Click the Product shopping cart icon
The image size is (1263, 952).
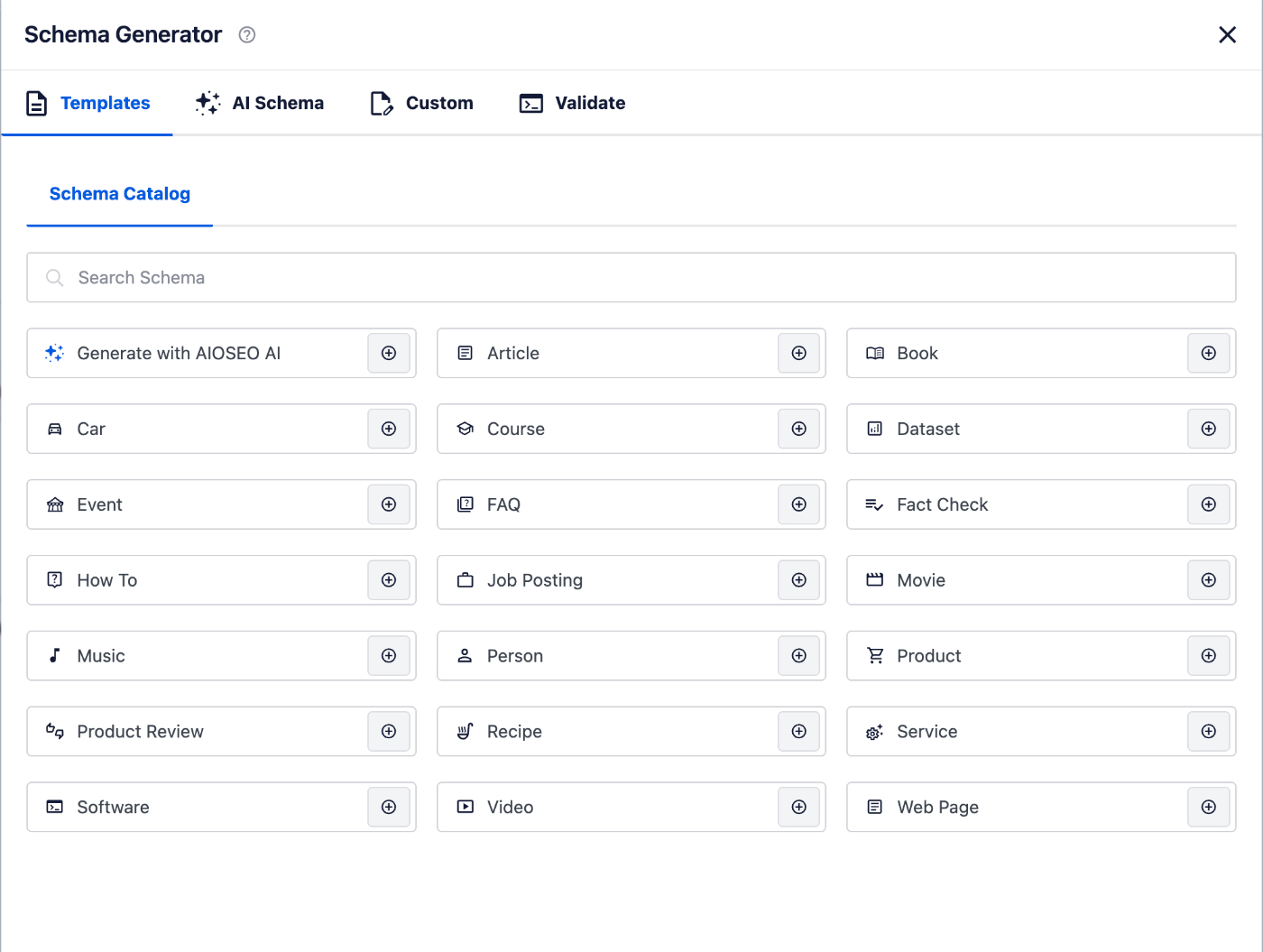[874, 656]
